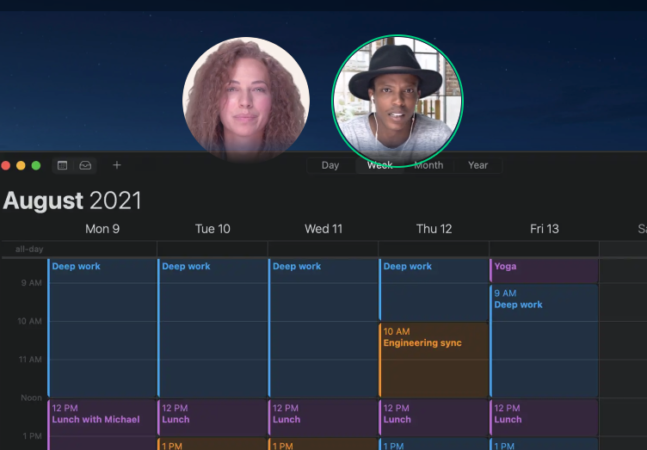Add a new event with plus icon
Viewport: 647px width, 450px height.
point(117,165)
